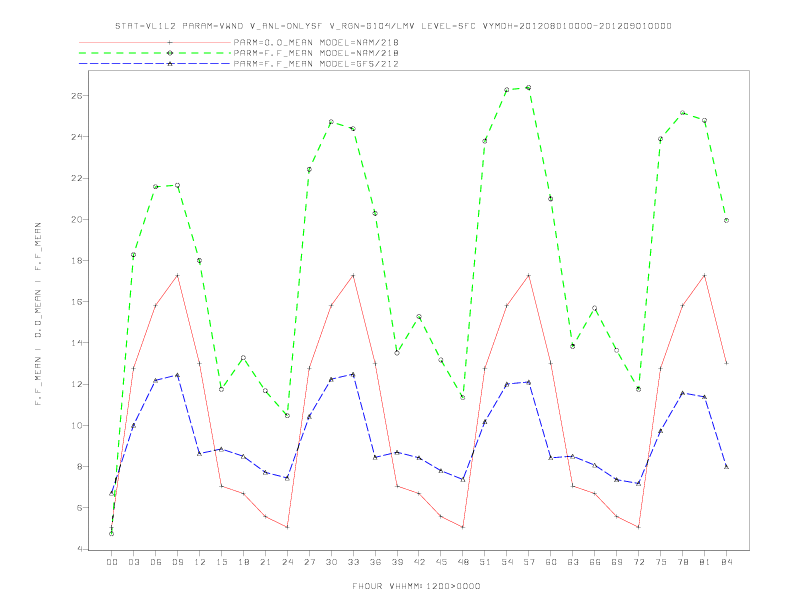Click the x-axis tick label 03

[133, 562]
